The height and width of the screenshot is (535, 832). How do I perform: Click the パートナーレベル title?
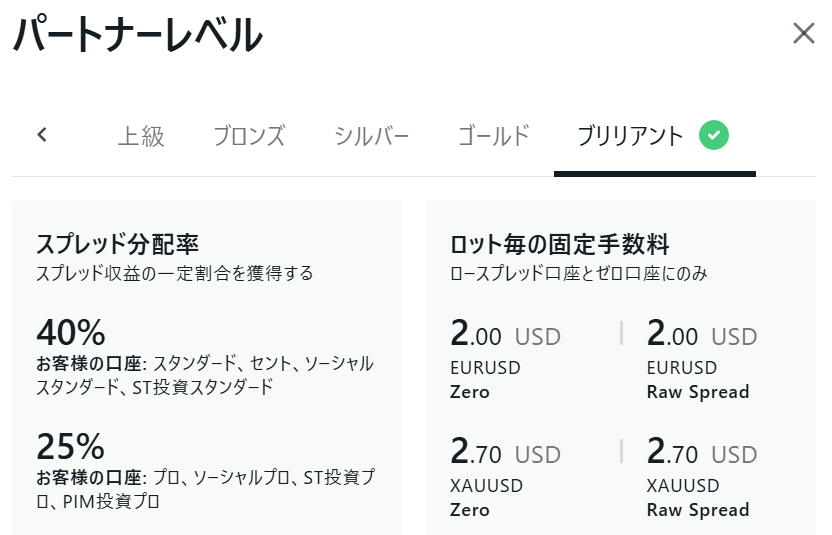137,36
